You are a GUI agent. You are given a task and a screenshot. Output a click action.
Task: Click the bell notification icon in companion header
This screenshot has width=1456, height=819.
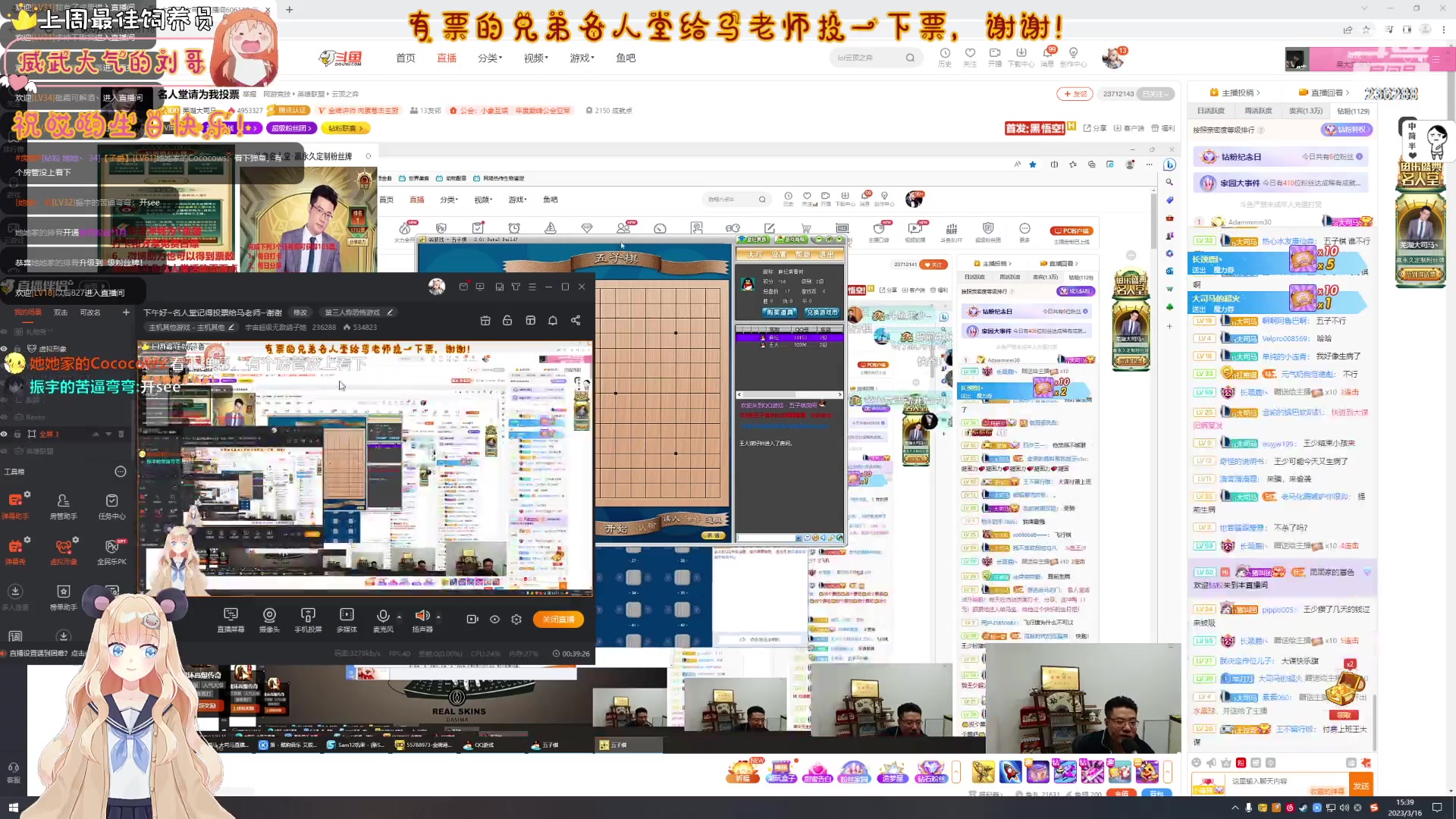pyautogui.click(x=553, y=320)
